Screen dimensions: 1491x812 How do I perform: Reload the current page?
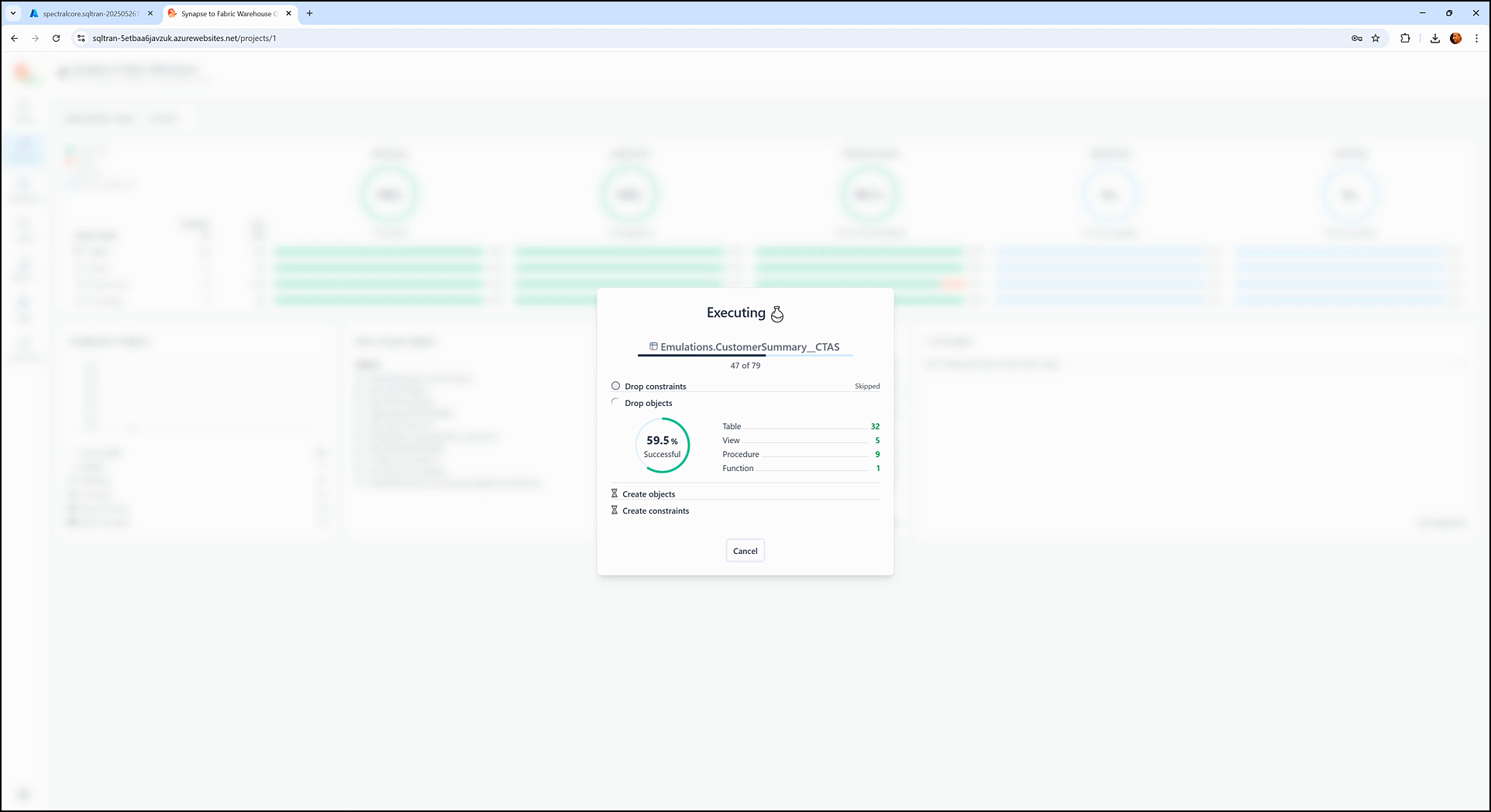(x=56, y=38)
